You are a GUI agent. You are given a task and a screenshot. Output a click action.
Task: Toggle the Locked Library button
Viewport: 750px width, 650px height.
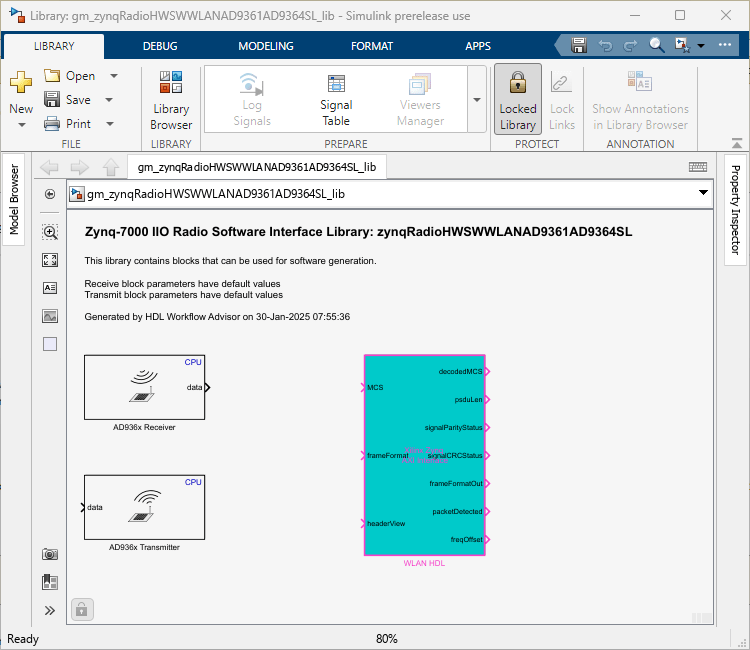[518, 99]
